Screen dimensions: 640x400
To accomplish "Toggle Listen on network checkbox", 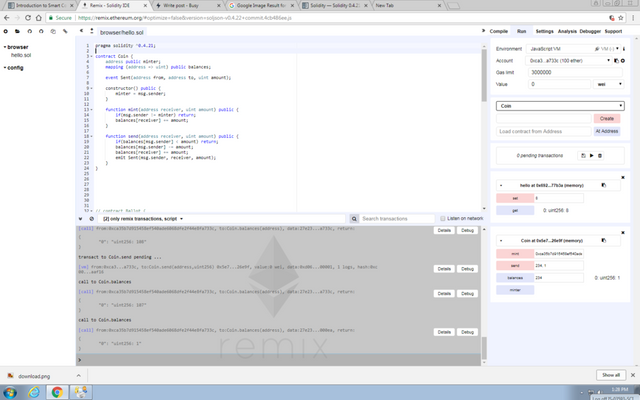I will click(x=442, y=218).
